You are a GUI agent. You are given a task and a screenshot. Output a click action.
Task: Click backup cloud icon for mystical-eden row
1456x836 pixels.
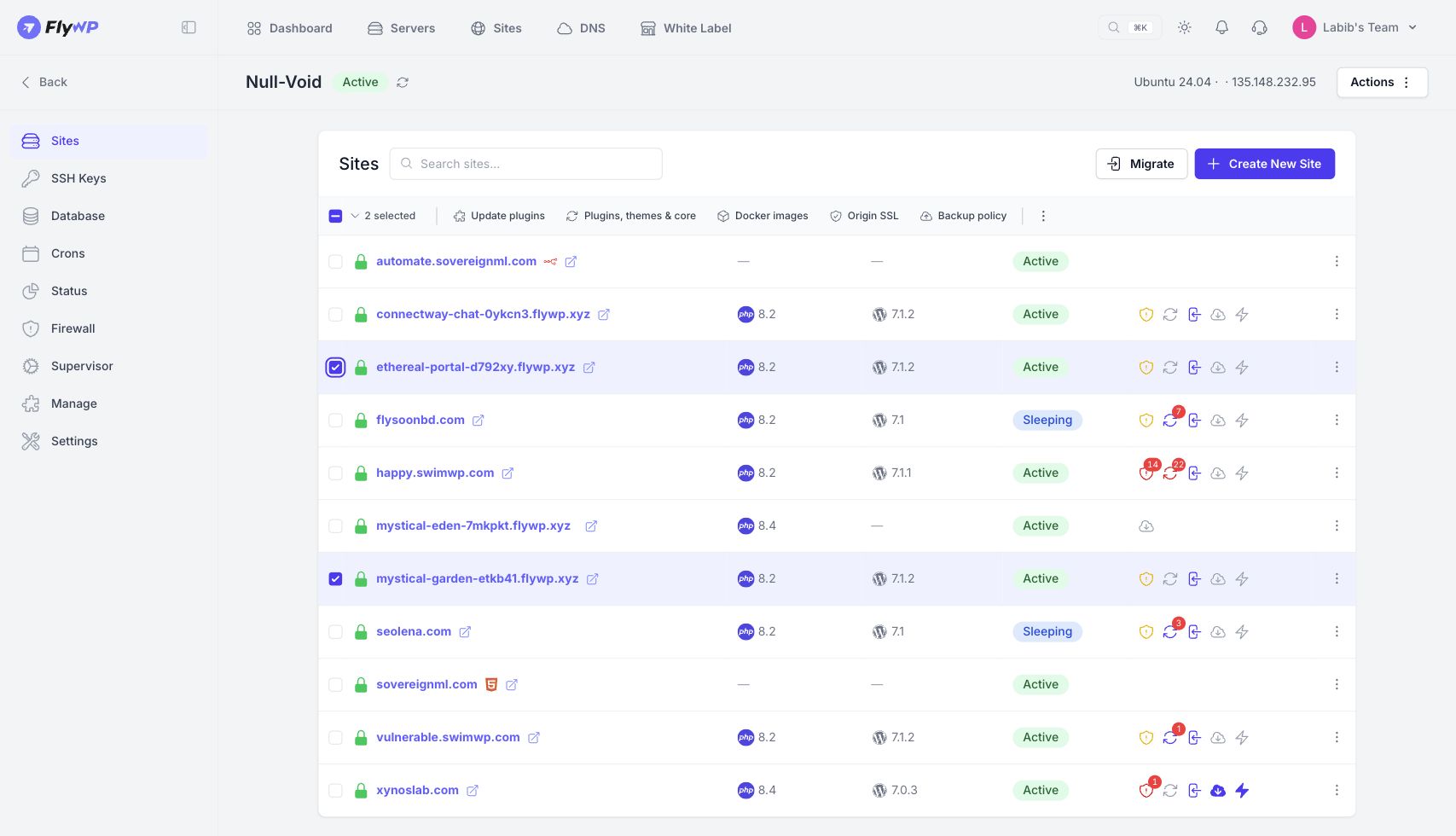(1146, 525)
